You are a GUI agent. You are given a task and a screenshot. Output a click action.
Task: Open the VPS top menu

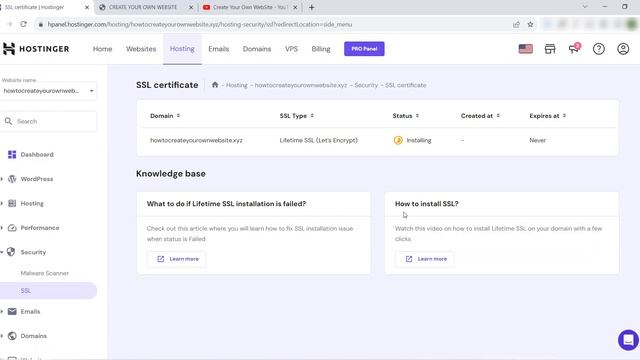[x=291, y=49]
